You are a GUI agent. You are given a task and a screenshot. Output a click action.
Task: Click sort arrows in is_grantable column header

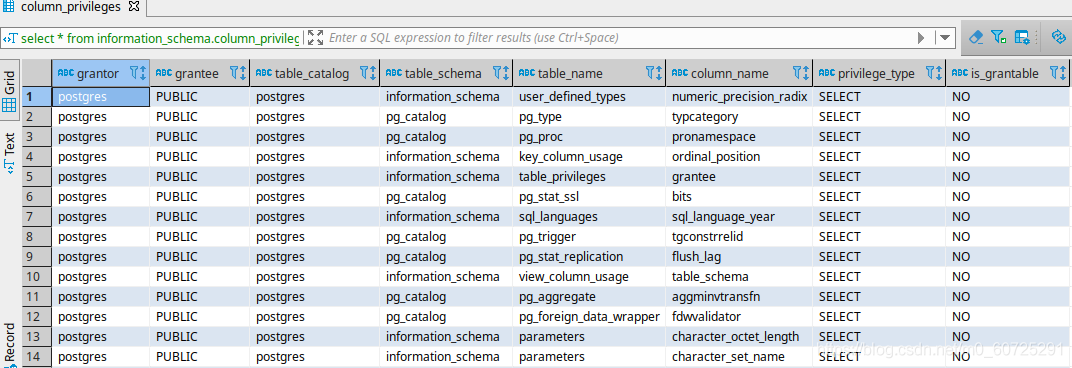coord(1062,73)
